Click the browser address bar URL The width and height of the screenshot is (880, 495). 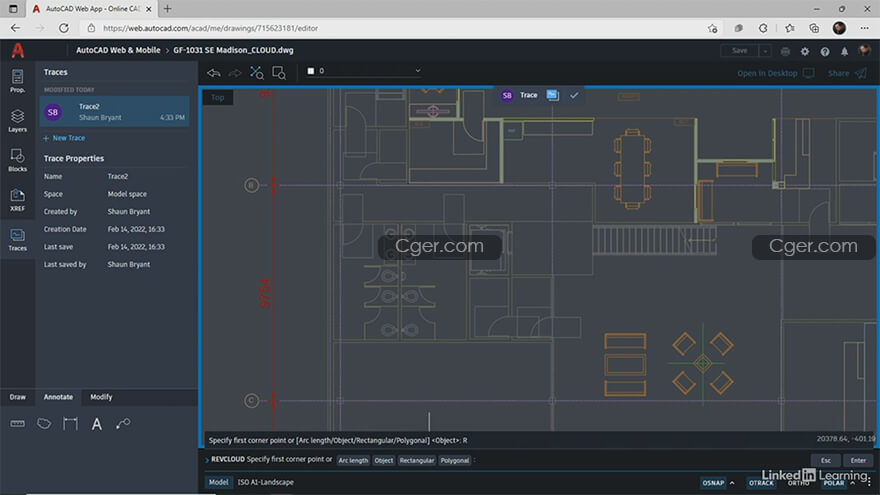click(x=210, y=28)
